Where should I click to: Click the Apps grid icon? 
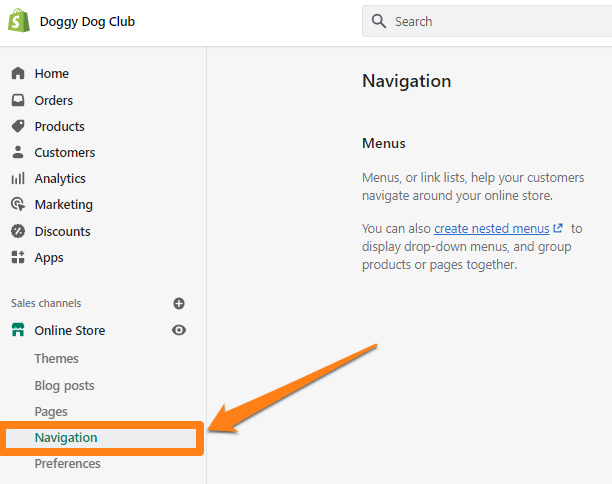click(18, 257)
